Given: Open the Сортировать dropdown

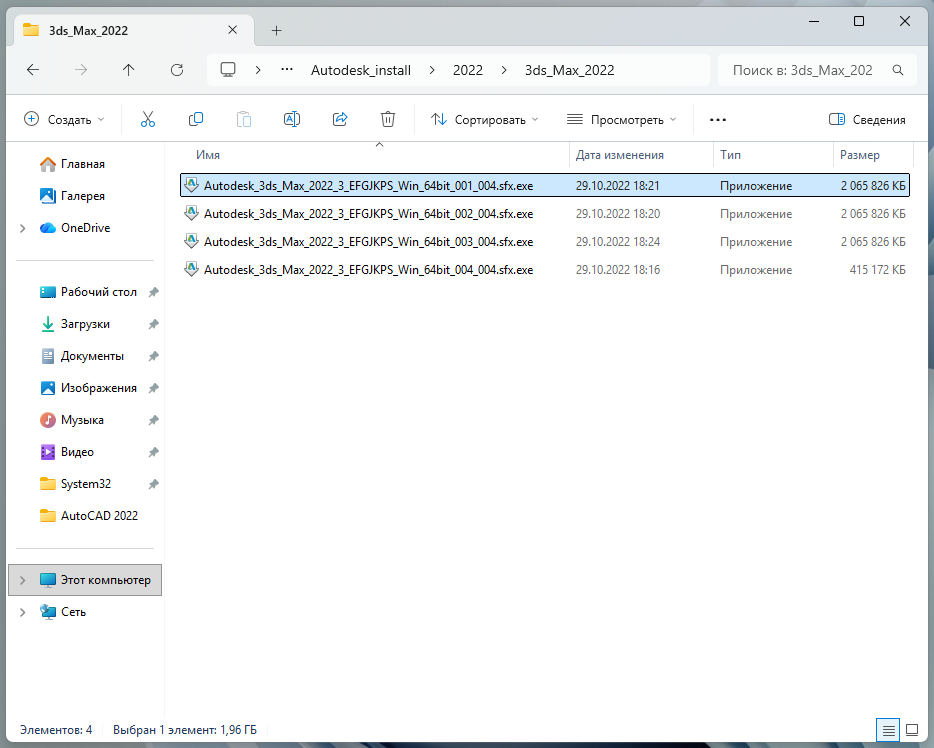Looking at the screenshot, I should point(484,120).
